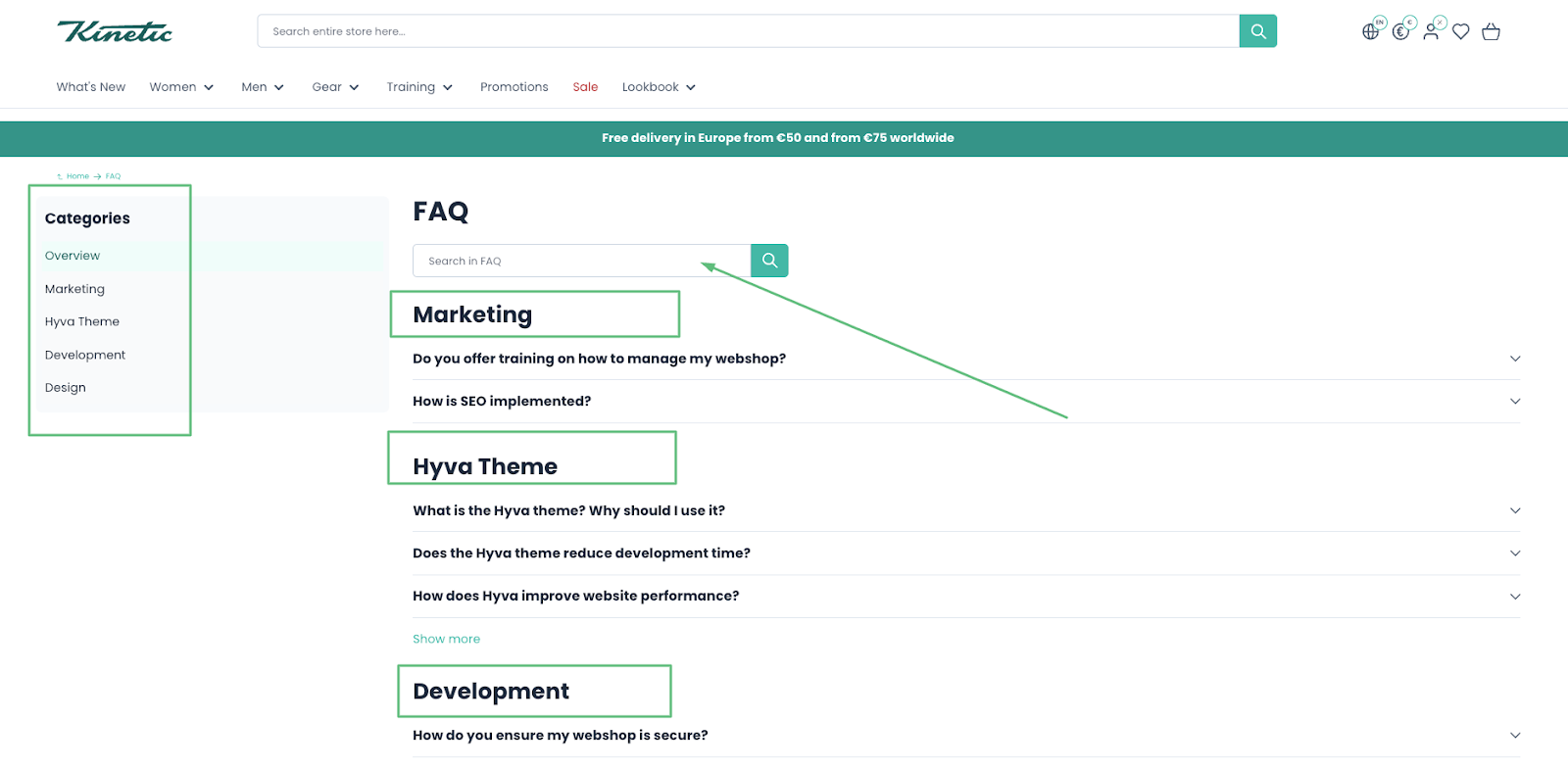Click the store search magnifier button
Screen dimensions: 1568x770
click(x=1257, y=31)
